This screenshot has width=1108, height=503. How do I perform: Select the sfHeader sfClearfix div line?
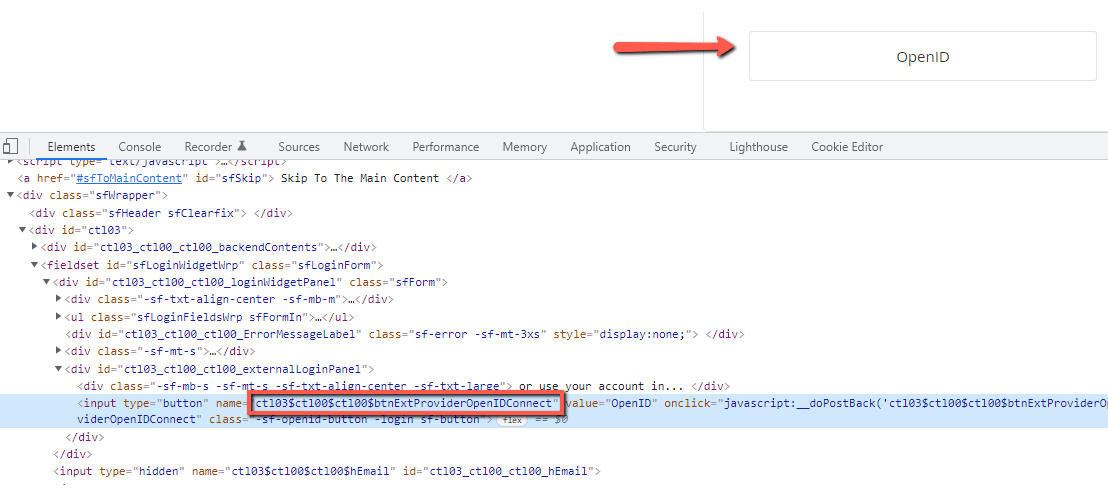[161, 213]
